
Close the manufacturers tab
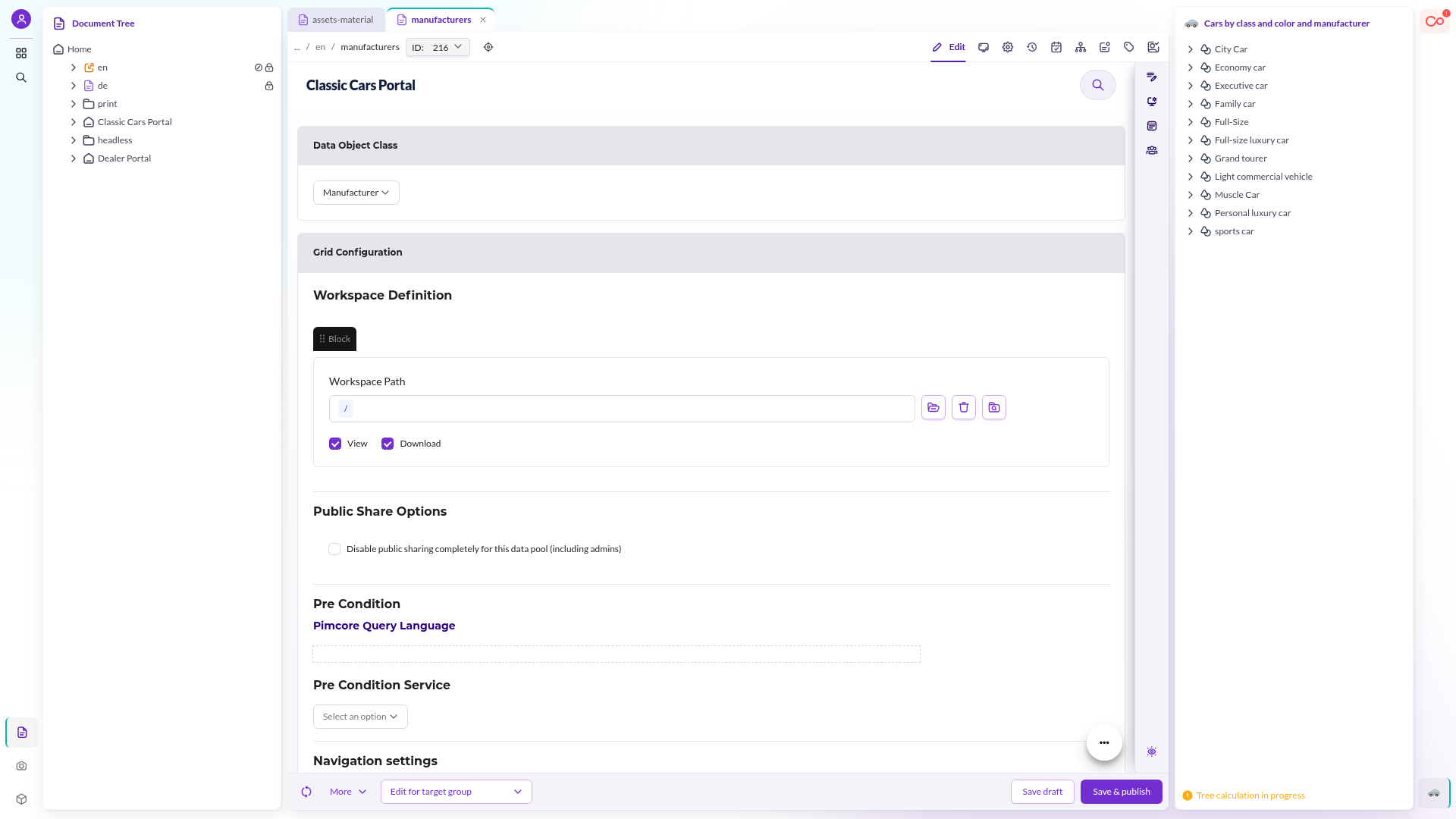click(483, 20)
